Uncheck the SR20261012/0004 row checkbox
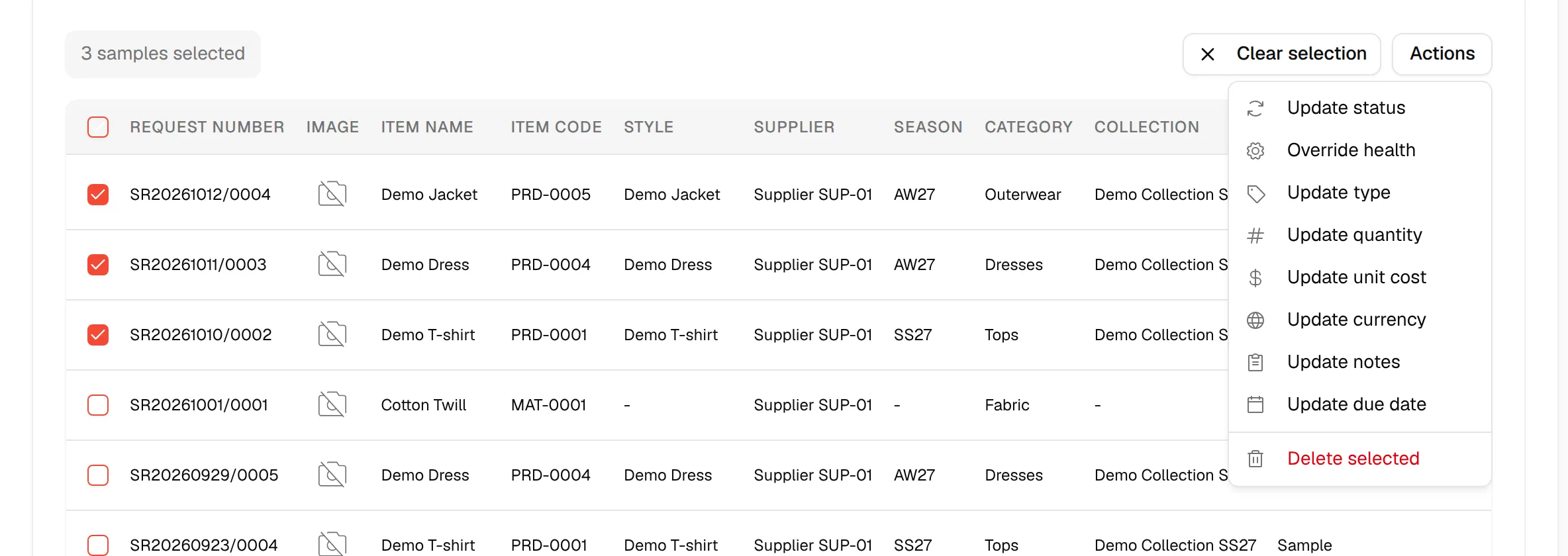 (x=98, y=195)
